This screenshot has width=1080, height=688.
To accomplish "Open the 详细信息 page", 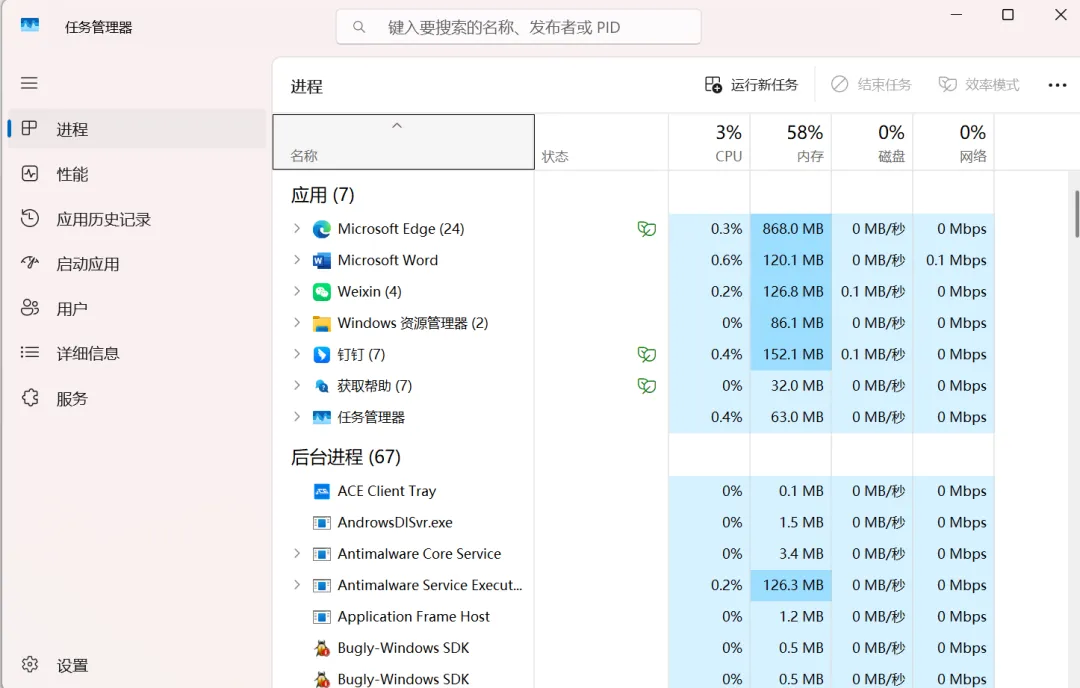I will [x=137, y=353].
